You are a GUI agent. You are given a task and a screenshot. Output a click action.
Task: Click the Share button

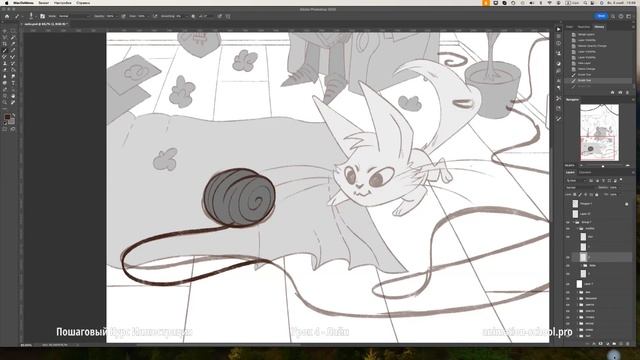pyautogui.click(x=601, y=16)
